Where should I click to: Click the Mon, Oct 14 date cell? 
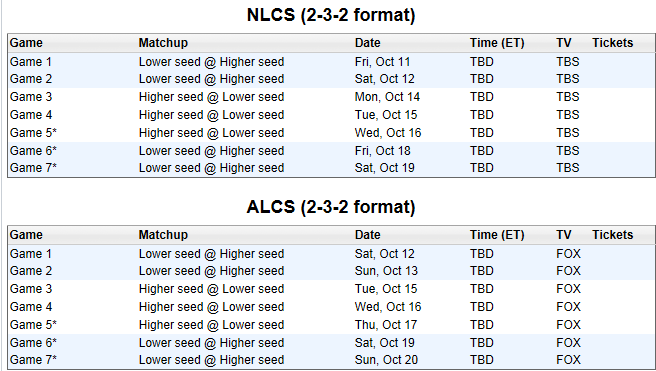[x=387, y=97]
